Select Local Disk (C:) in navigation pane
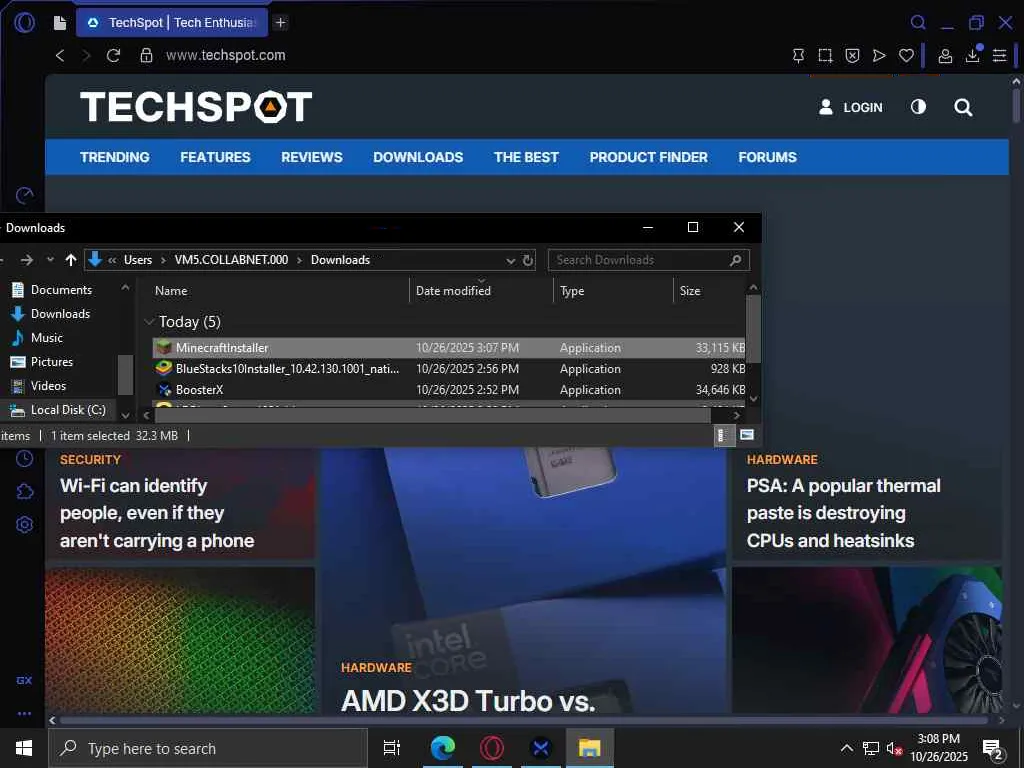This screenshot has width=1024, height=768. click(x=67, y=410)
